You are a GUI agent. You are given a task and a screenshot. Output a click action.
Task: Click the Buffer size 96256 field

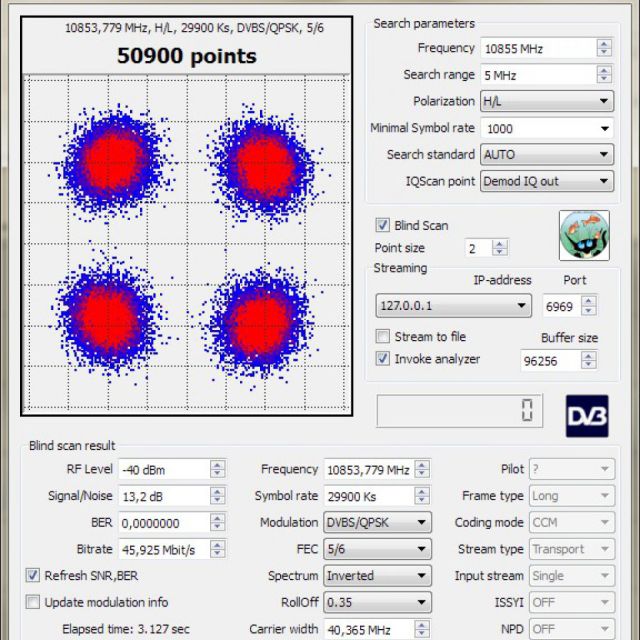(x=551, y=361)
